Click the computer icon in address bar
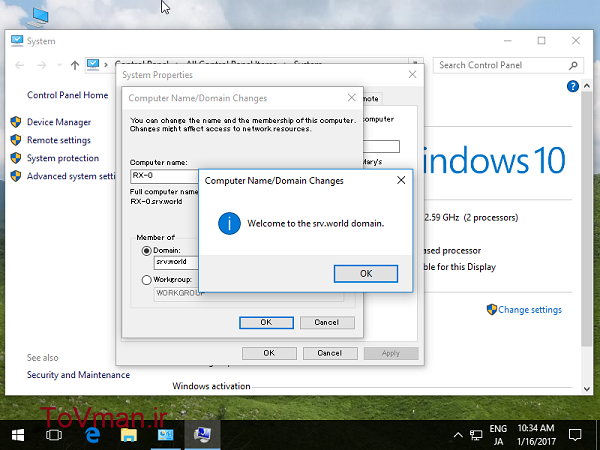The height and width of the screenshot is (450, 600). (x=93, y=64)
